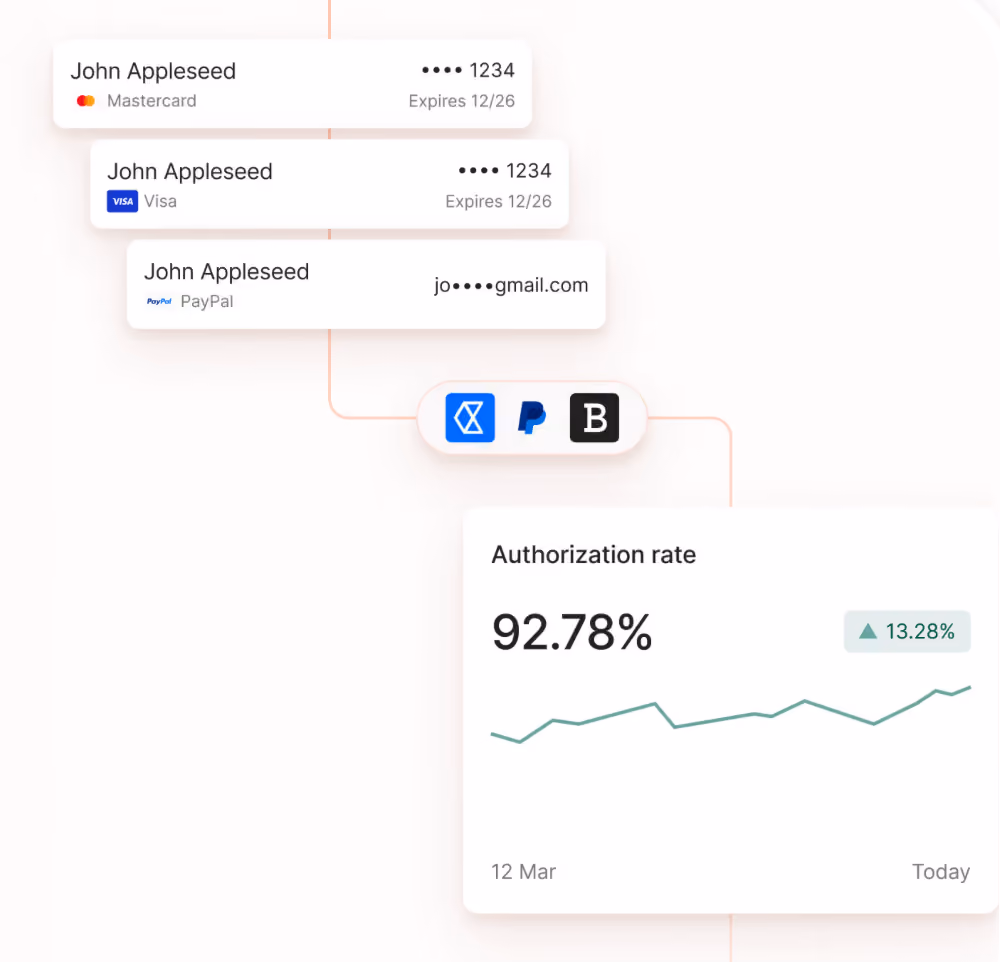Click the small PayPal logo in card

pyautogui.click(x=159, y=301)
